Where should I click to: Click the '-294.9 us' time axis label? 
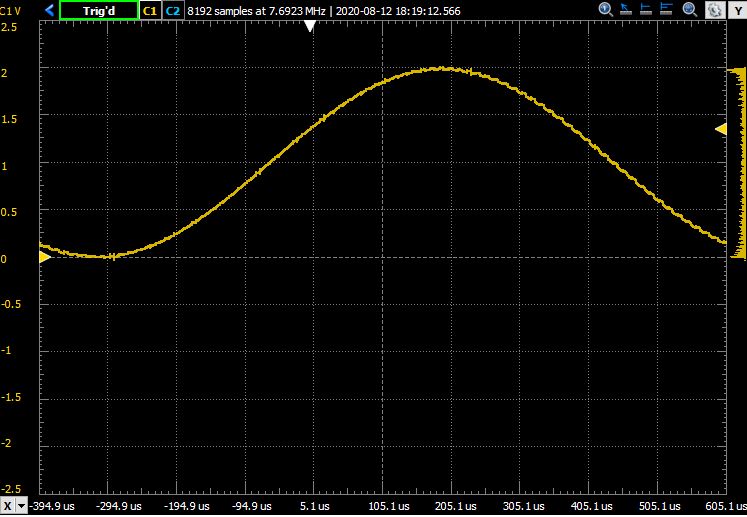click(119, 506)
